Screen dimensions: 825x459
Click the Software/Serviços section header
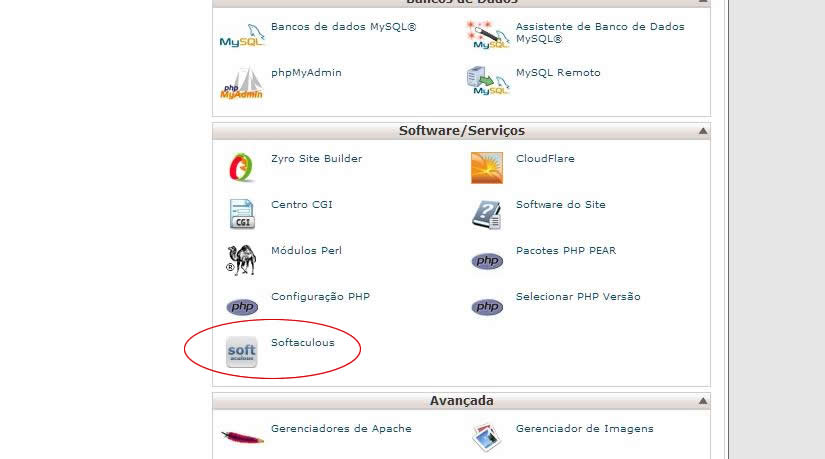pos(461,131)
